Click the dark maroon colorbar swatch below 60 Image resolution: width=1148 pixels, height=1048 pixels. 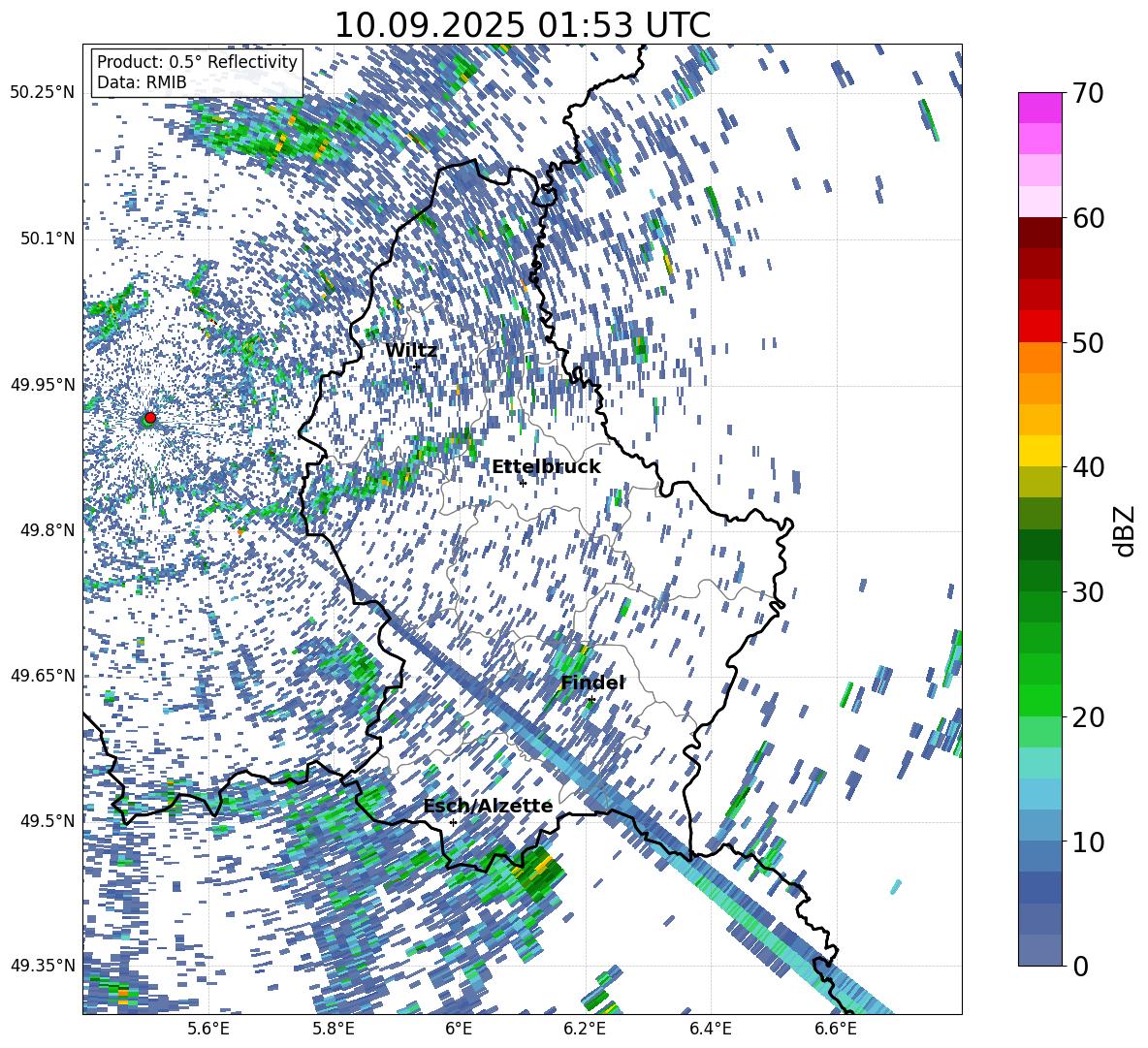tap(1039, 233)
